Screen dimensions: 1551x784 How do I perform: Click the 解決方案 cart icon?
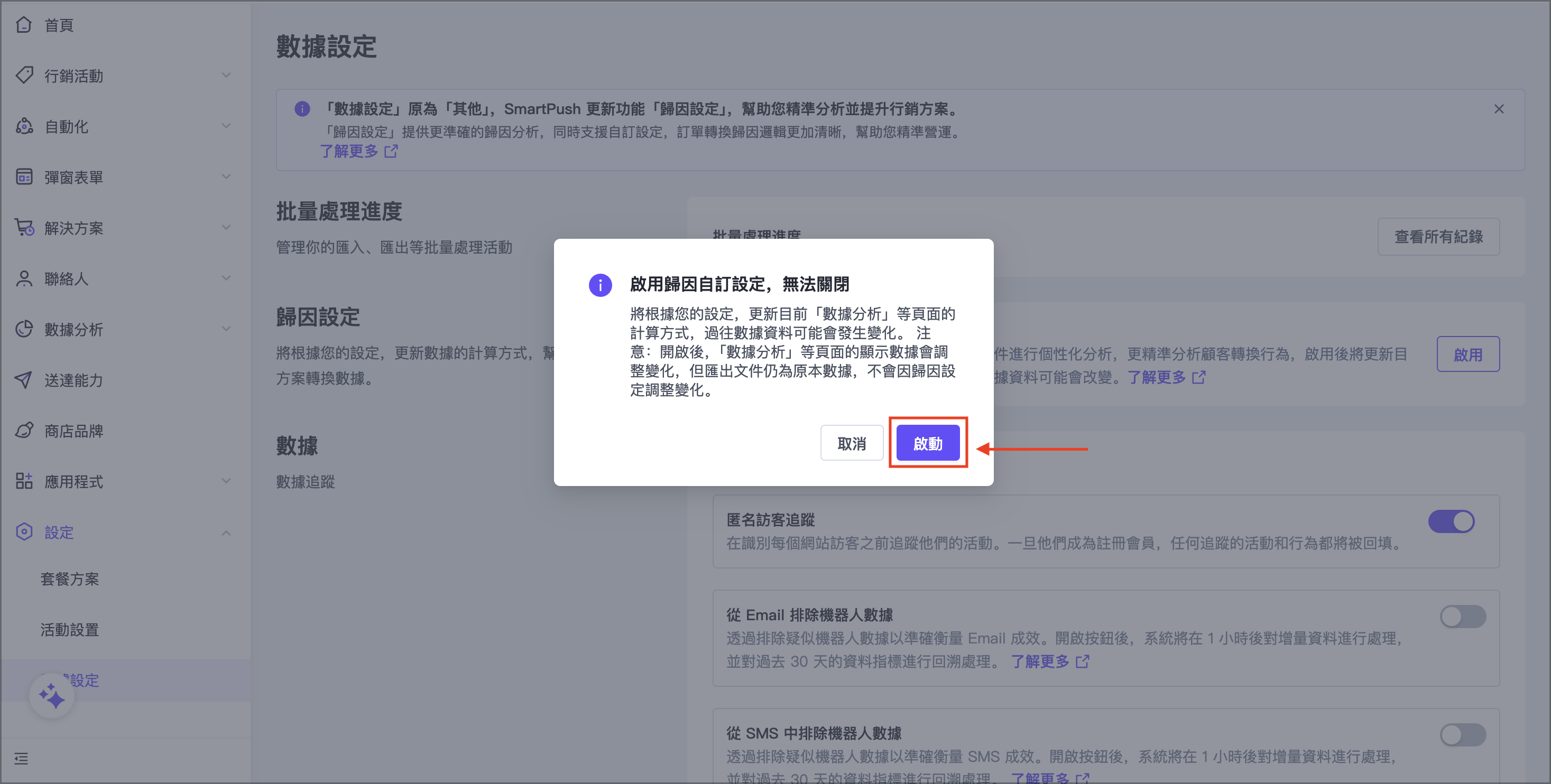[x=24, y=228]
